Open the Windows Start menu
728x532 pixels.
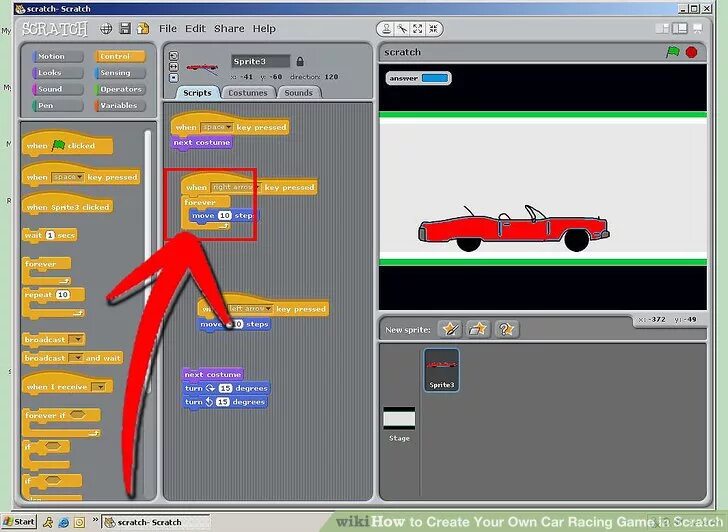point(18,522)
